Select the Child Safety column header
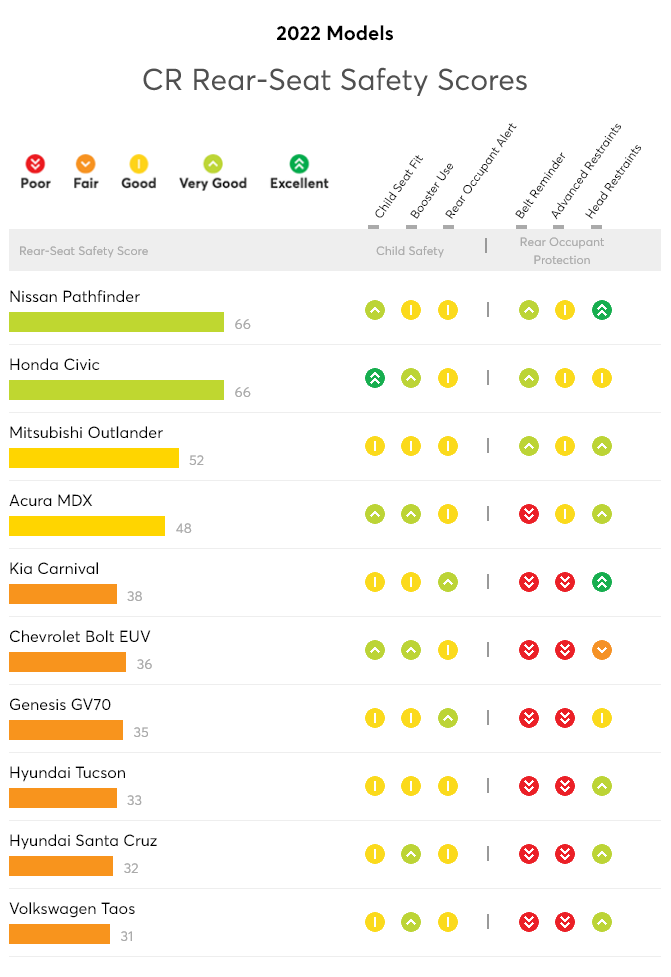 tap(410, 250)
